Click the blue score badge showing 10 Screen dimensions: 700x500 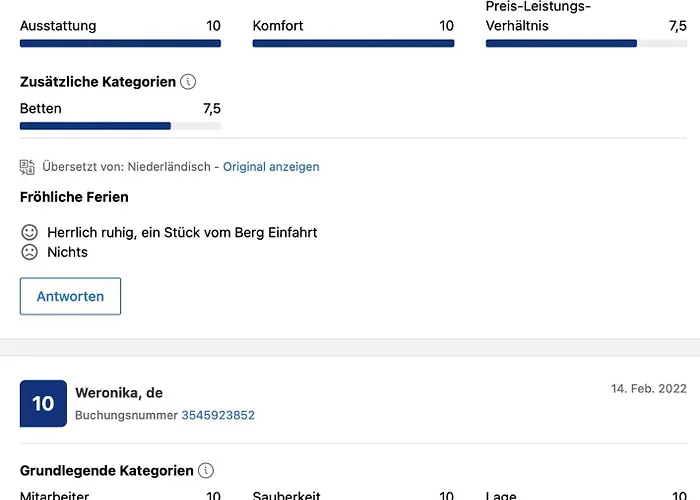point(43,403)
